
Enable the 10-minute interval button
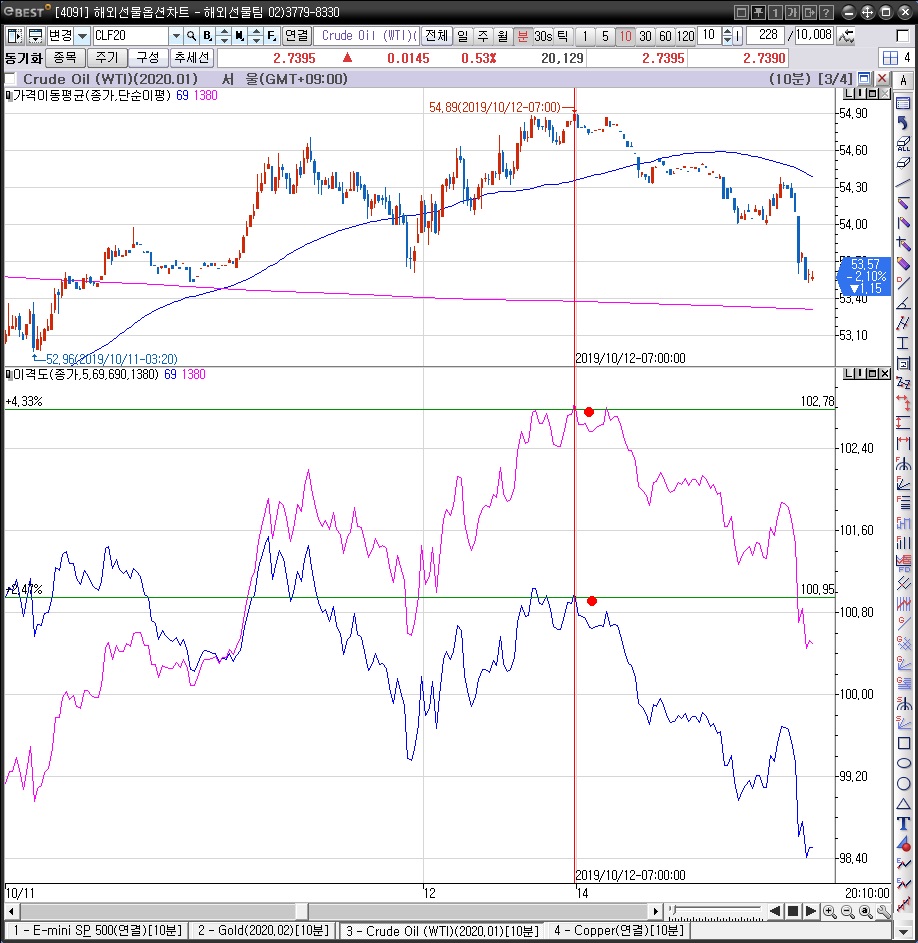(625, 36)
